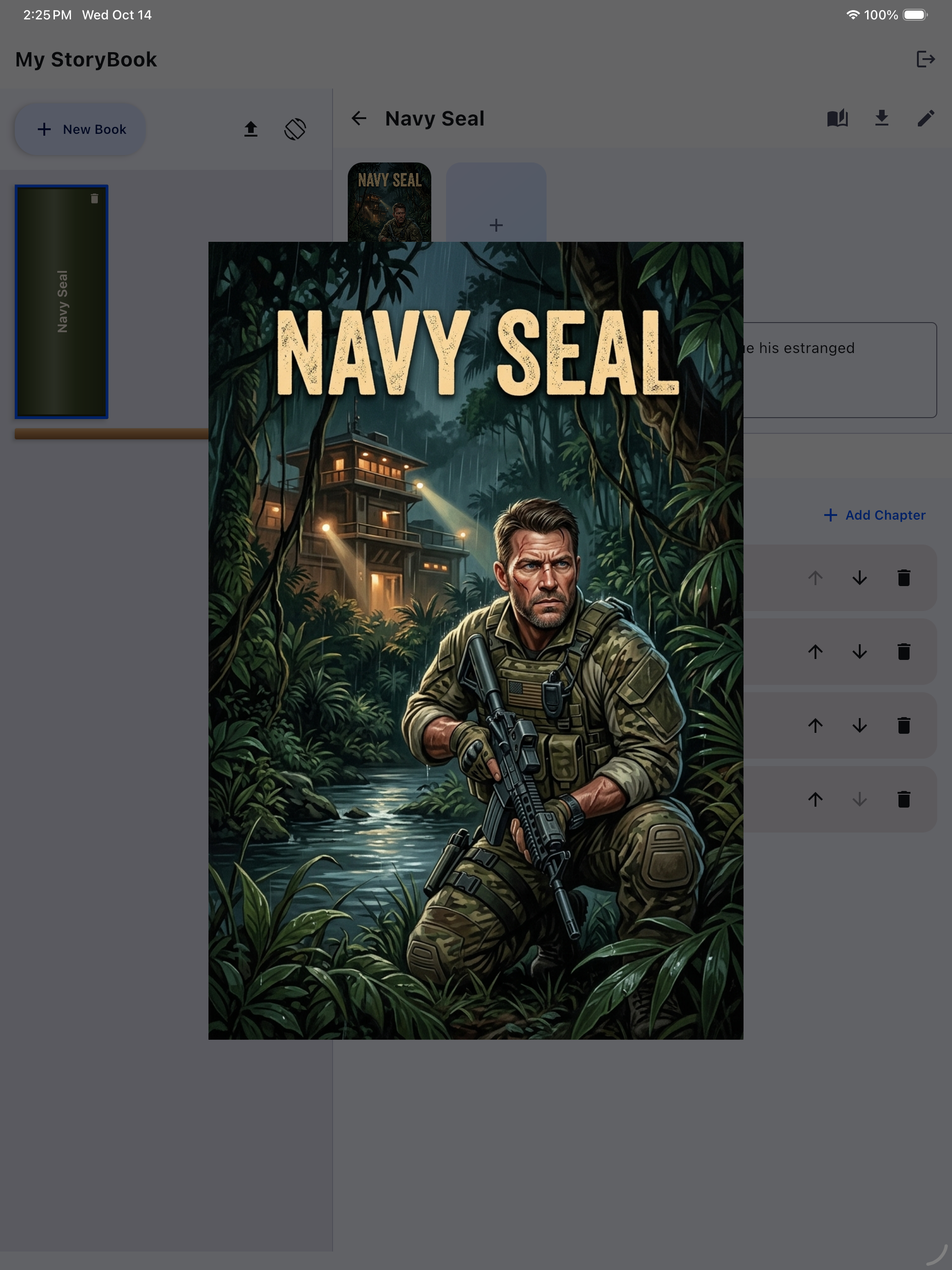Move second chapter down
This screenshot has width=952, height=1270.
pyautogui.click(x=860, y=652)
